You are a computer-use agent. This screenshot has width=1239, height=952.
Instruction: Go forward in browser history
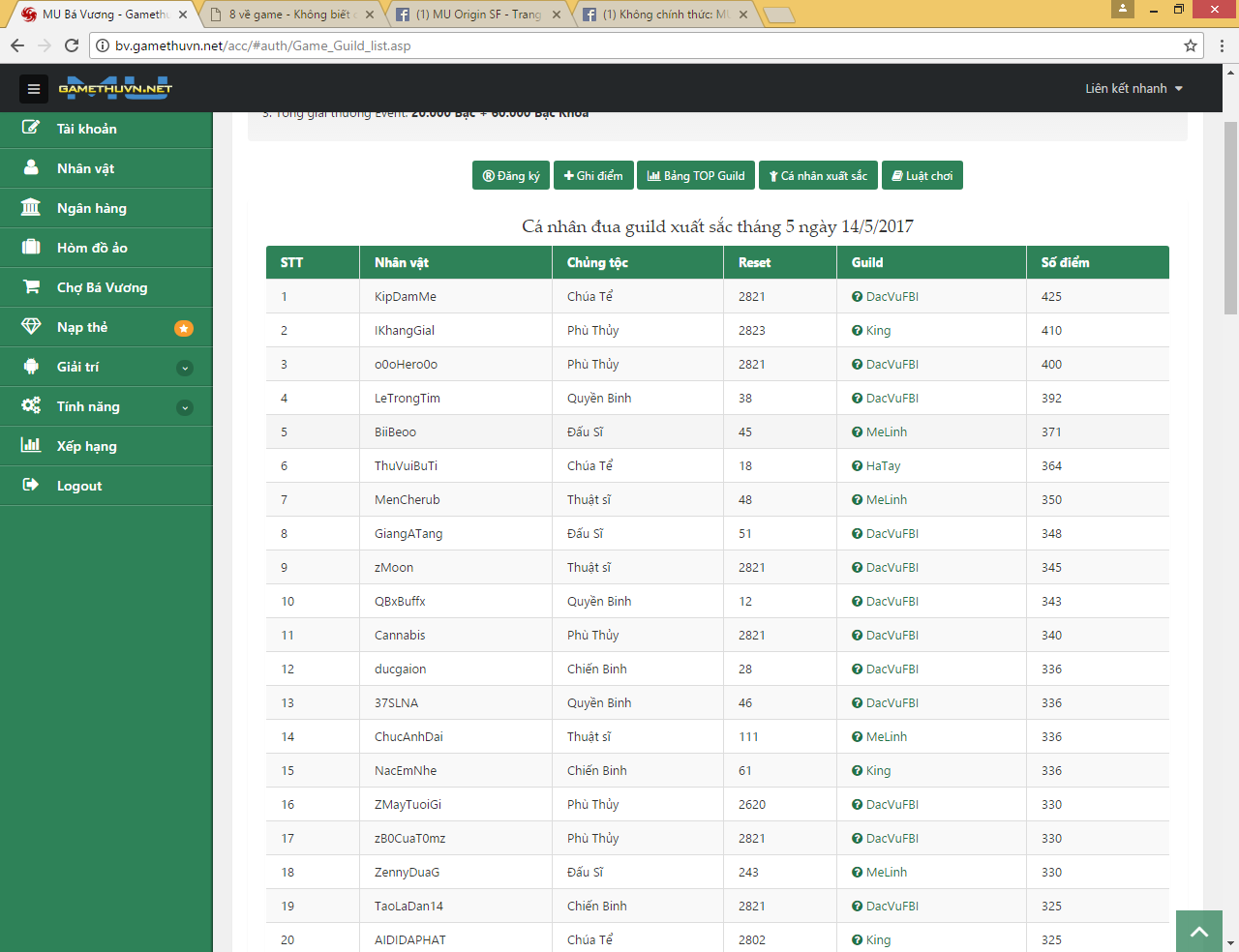tap(45, 45)
